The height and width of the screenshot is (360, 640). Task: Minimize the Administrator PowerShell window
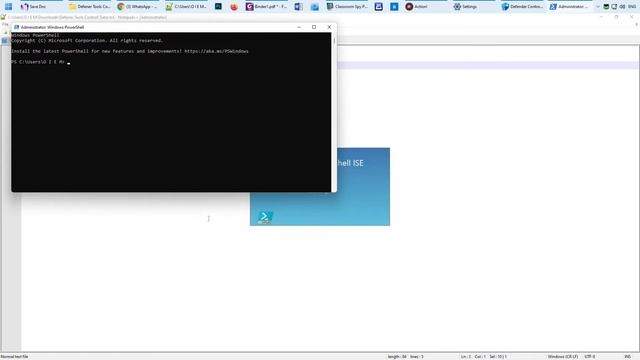click(x=299, y=27)
